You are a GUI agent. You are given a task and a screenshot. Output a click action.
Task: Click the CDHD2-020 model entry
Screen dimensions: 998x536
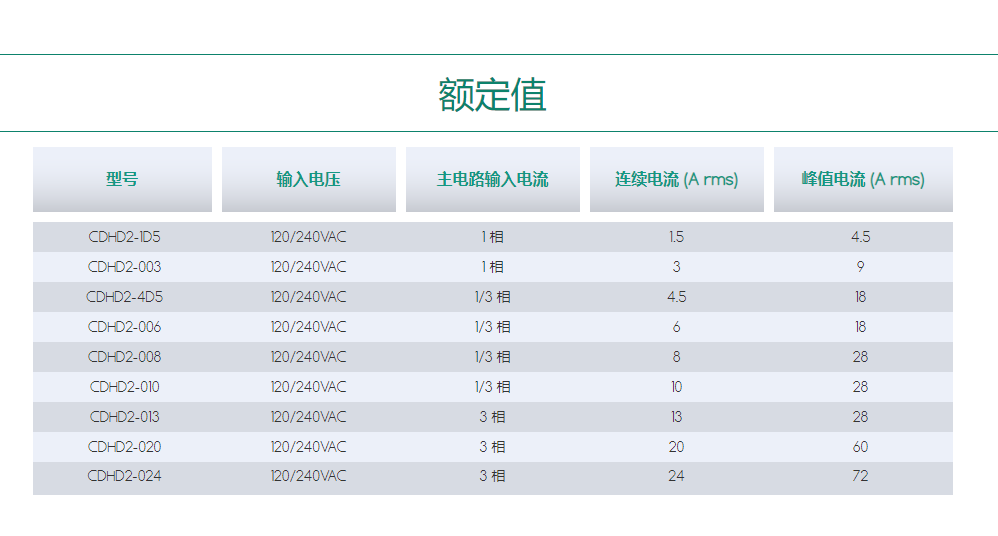coord(124,447)
